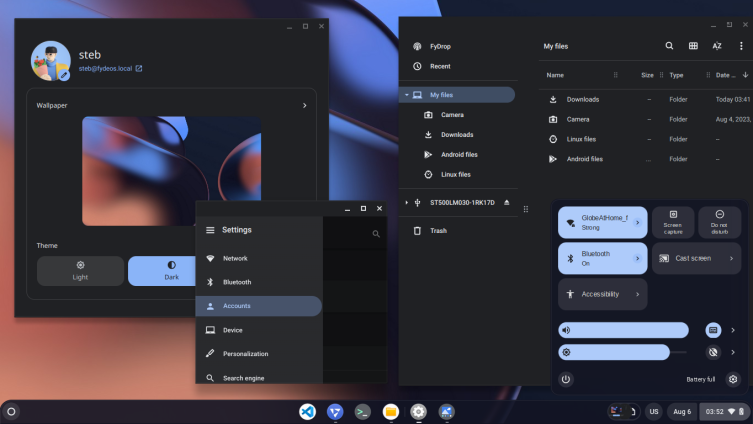Screen dimensions: 753x424
Task: Expand Cast screen options arrow
Action: click(x=731, y=258)
